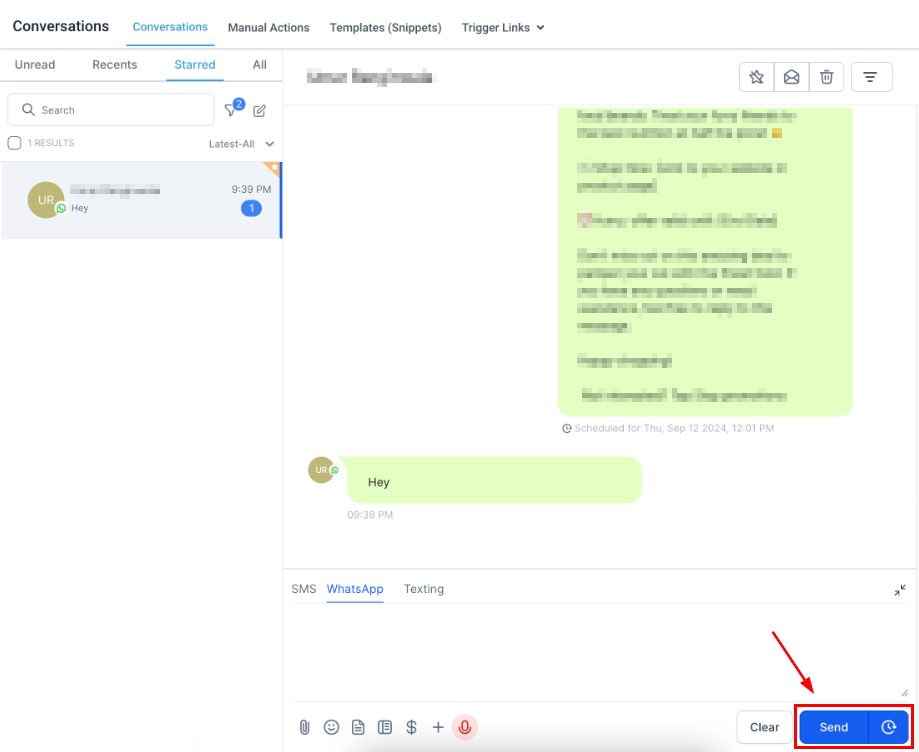Select the SMS messaging tab

click(303, 589)
